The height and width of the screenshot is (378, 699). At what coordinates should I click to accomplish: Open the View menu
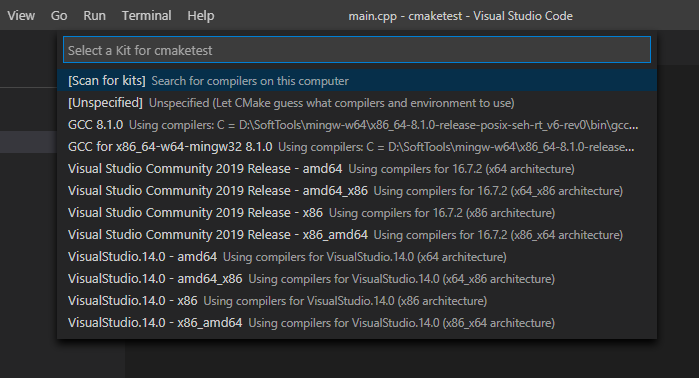pos(21,16)
